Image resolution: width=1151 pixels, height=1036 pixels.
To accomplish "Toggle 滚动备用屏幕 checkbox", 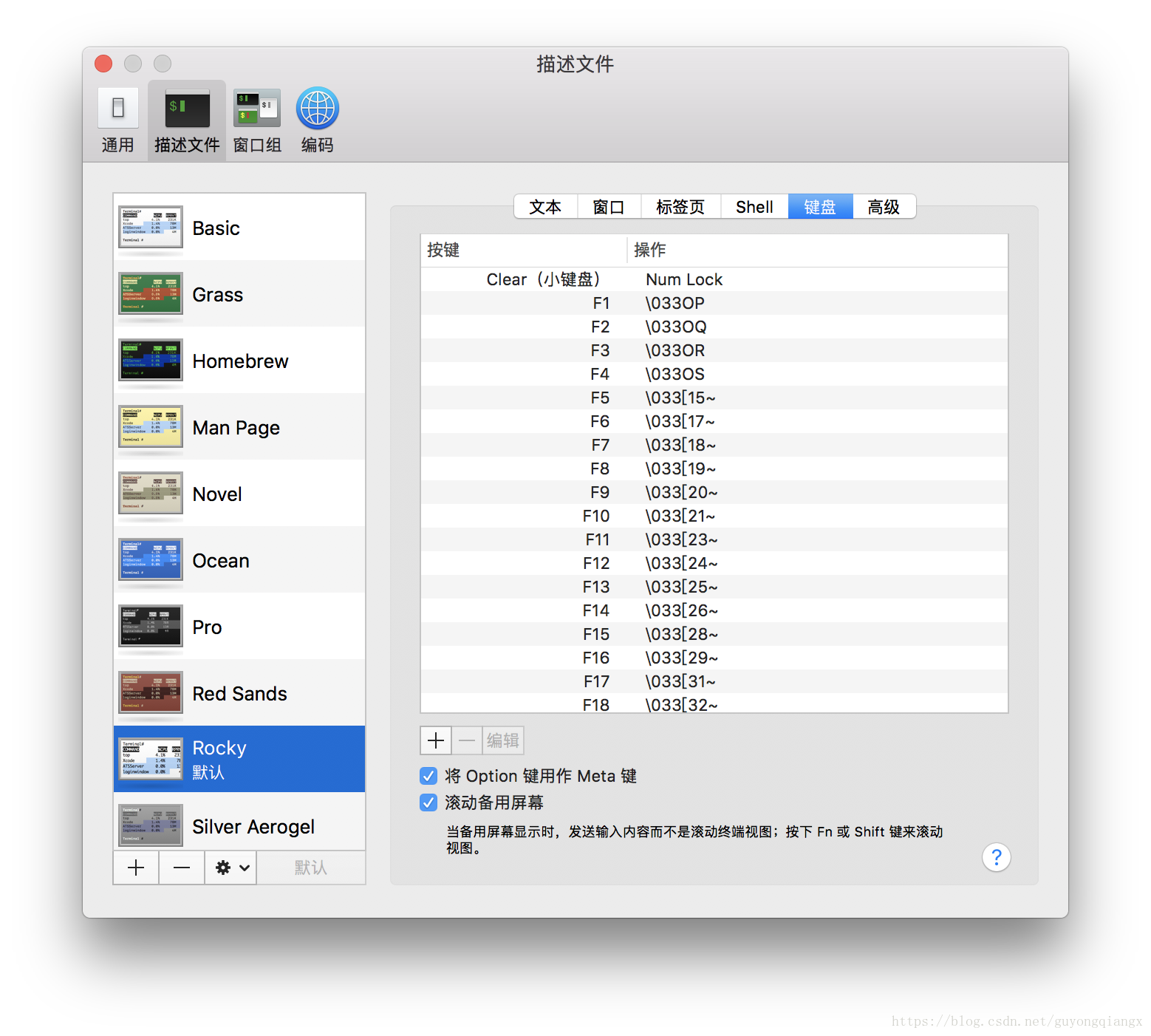I will point(428,802).
